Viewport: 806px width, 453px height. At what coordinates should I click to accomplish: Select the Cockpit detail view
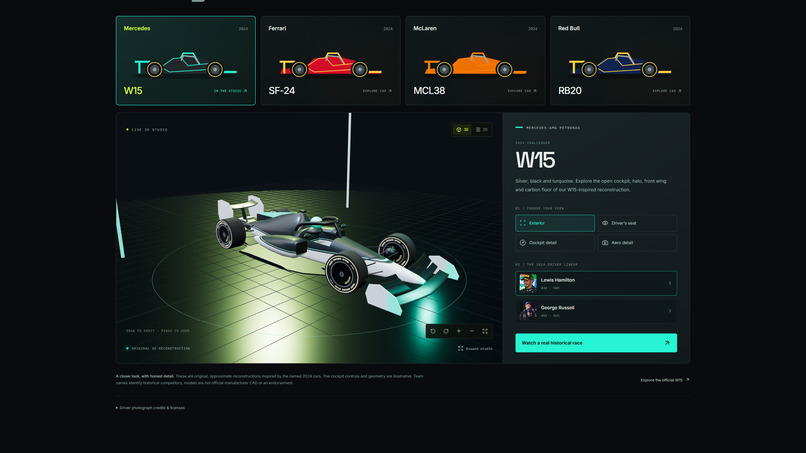click(555, 243)
